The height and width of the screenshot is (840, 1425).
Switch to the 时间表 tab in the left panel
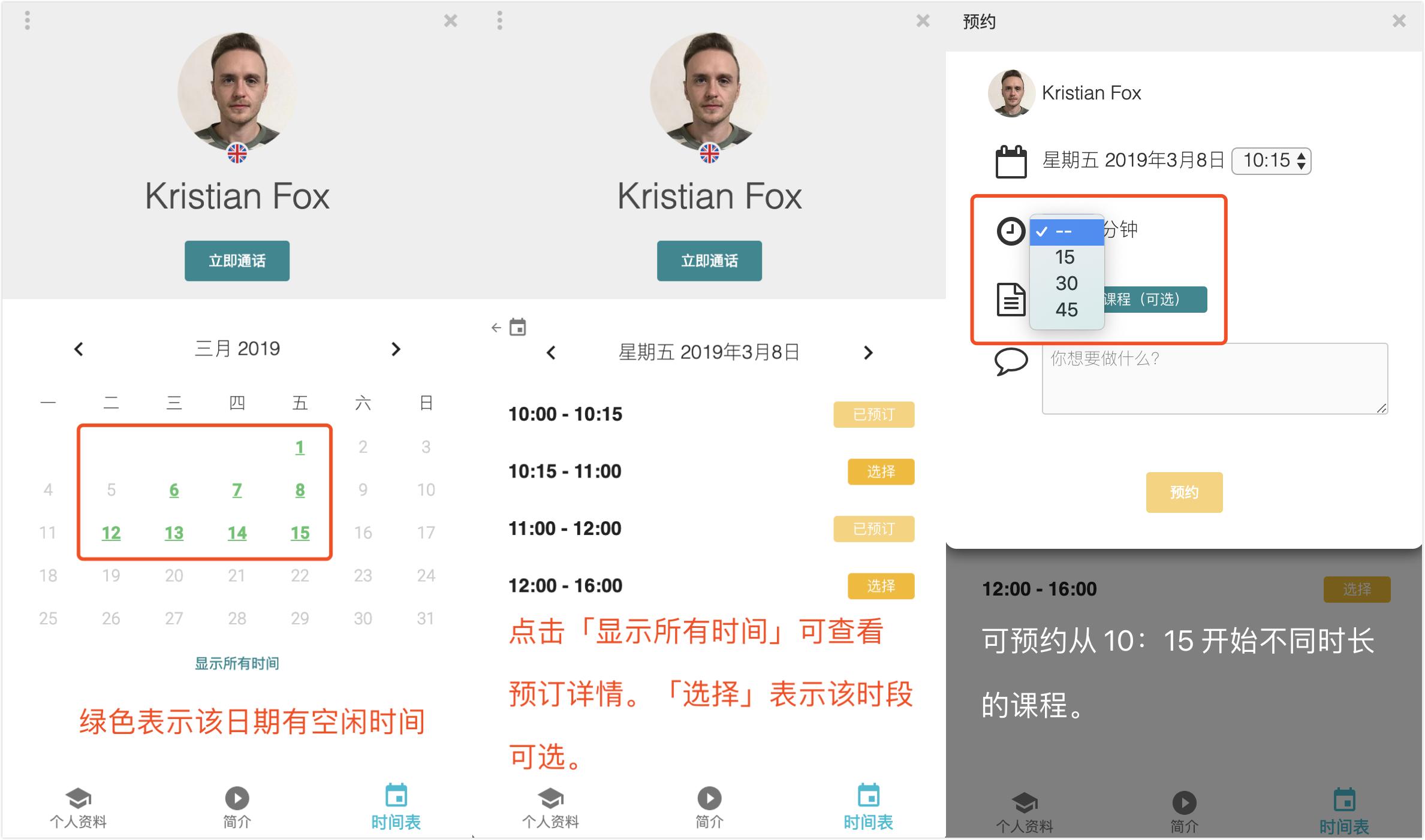click(x=396, y=806)
